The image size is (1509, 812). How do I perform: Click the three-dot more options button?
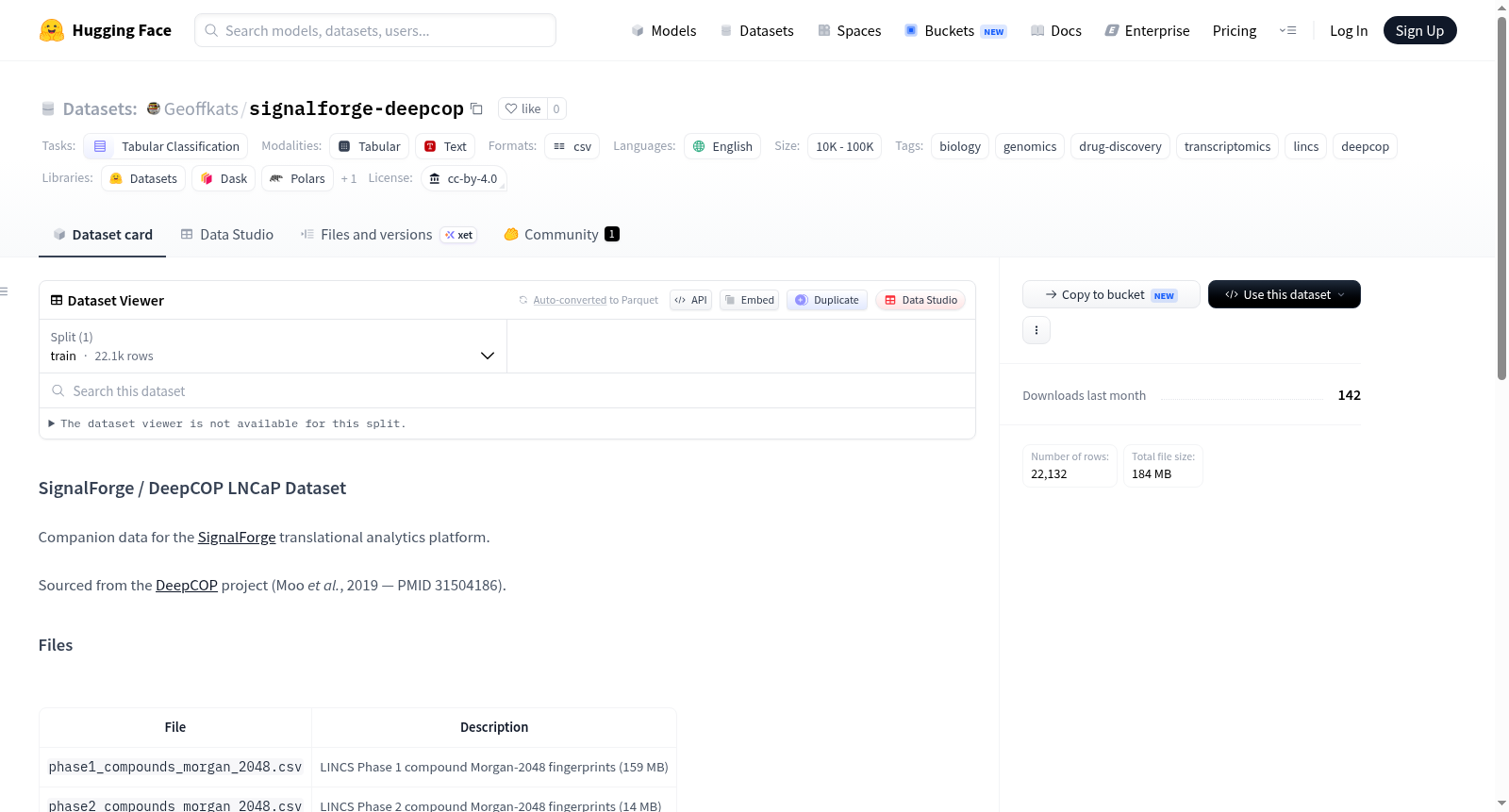(x=1036, y=330)
